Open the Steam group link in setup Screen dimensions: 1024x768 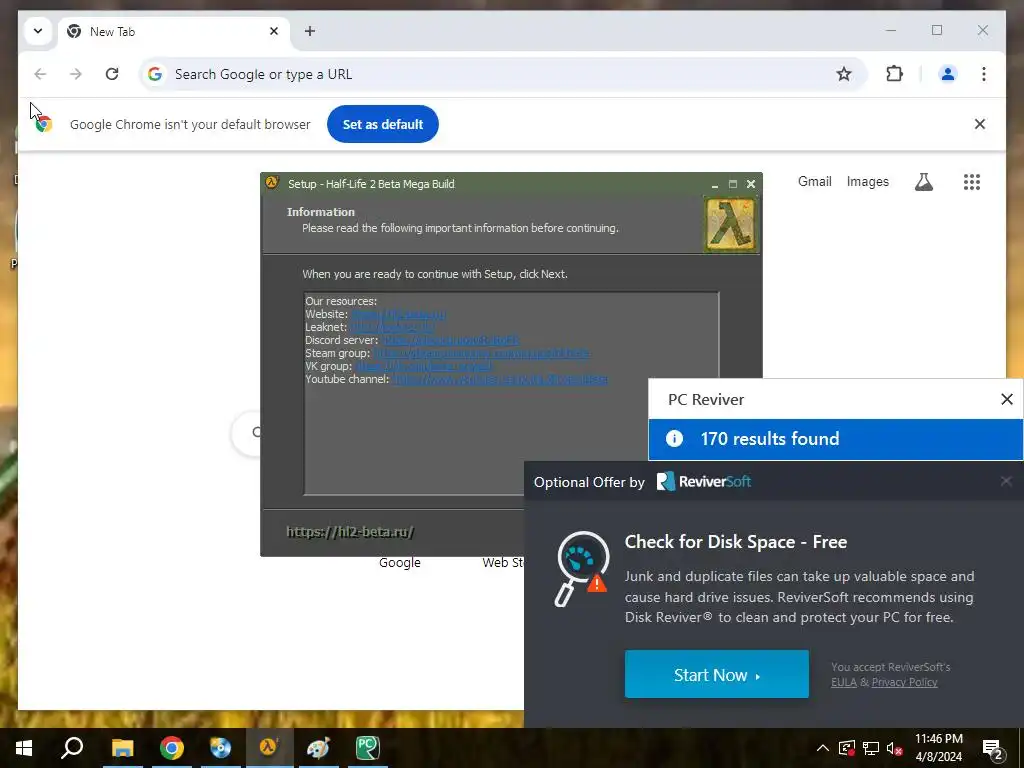(481, 353)
